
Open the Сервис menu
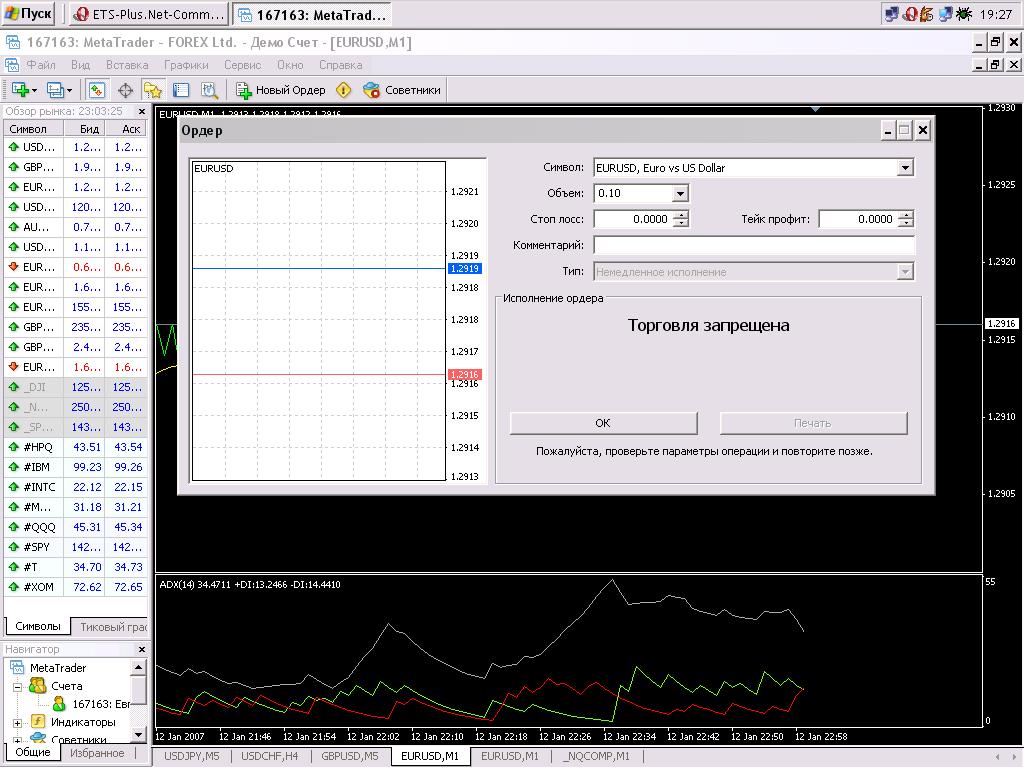[x=242, y=65]
